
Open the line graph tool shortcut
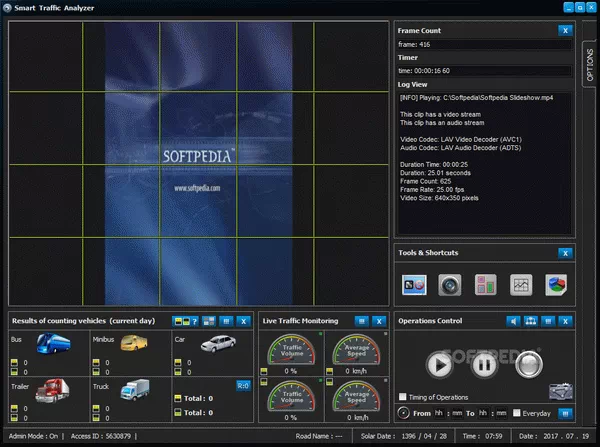(520, 285)
